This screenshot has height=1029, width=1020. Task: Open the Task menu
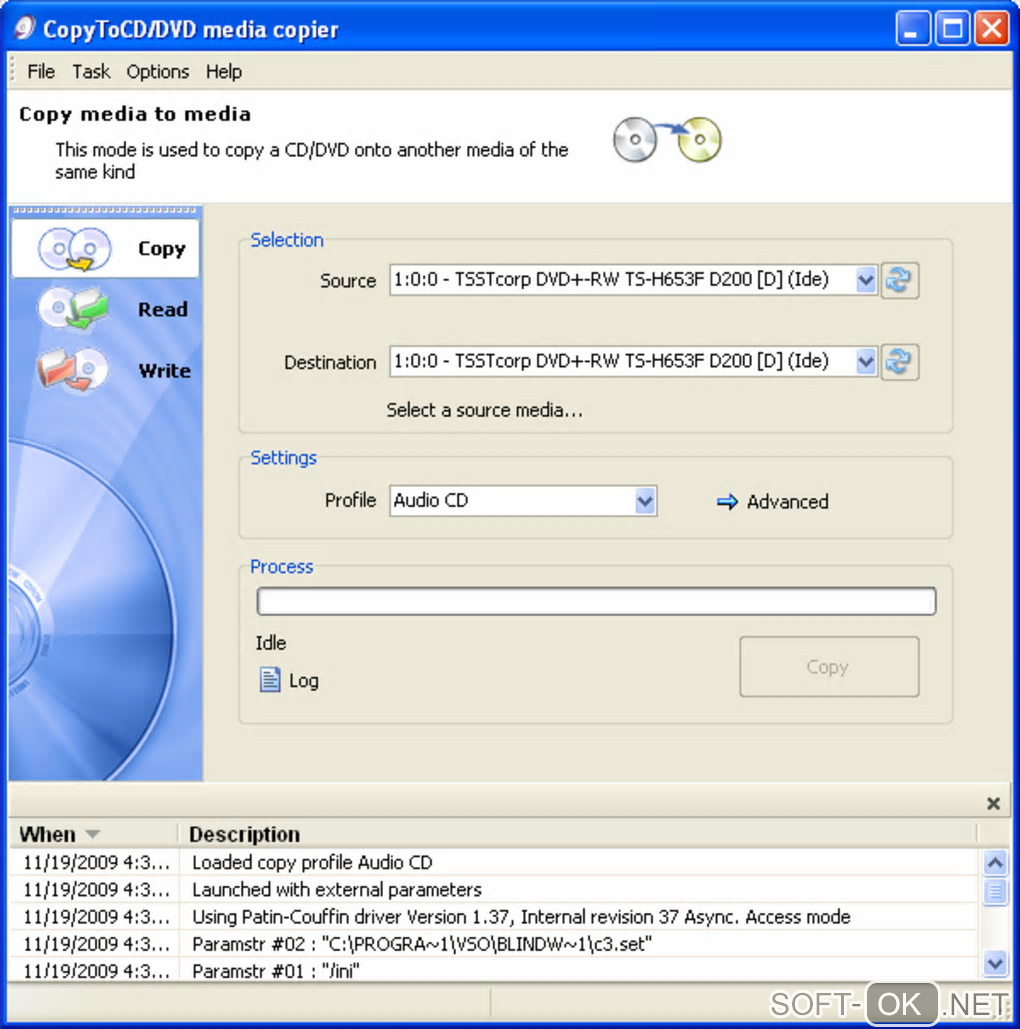tap(91, 72)
